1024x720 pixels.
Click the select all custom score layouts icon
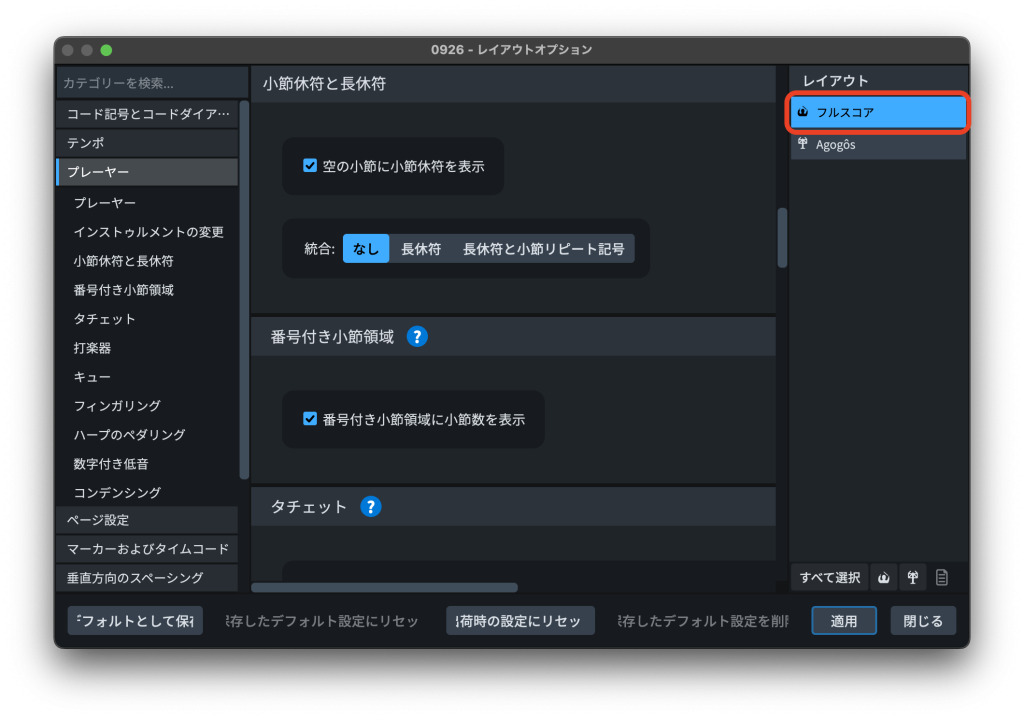point(941,577)
